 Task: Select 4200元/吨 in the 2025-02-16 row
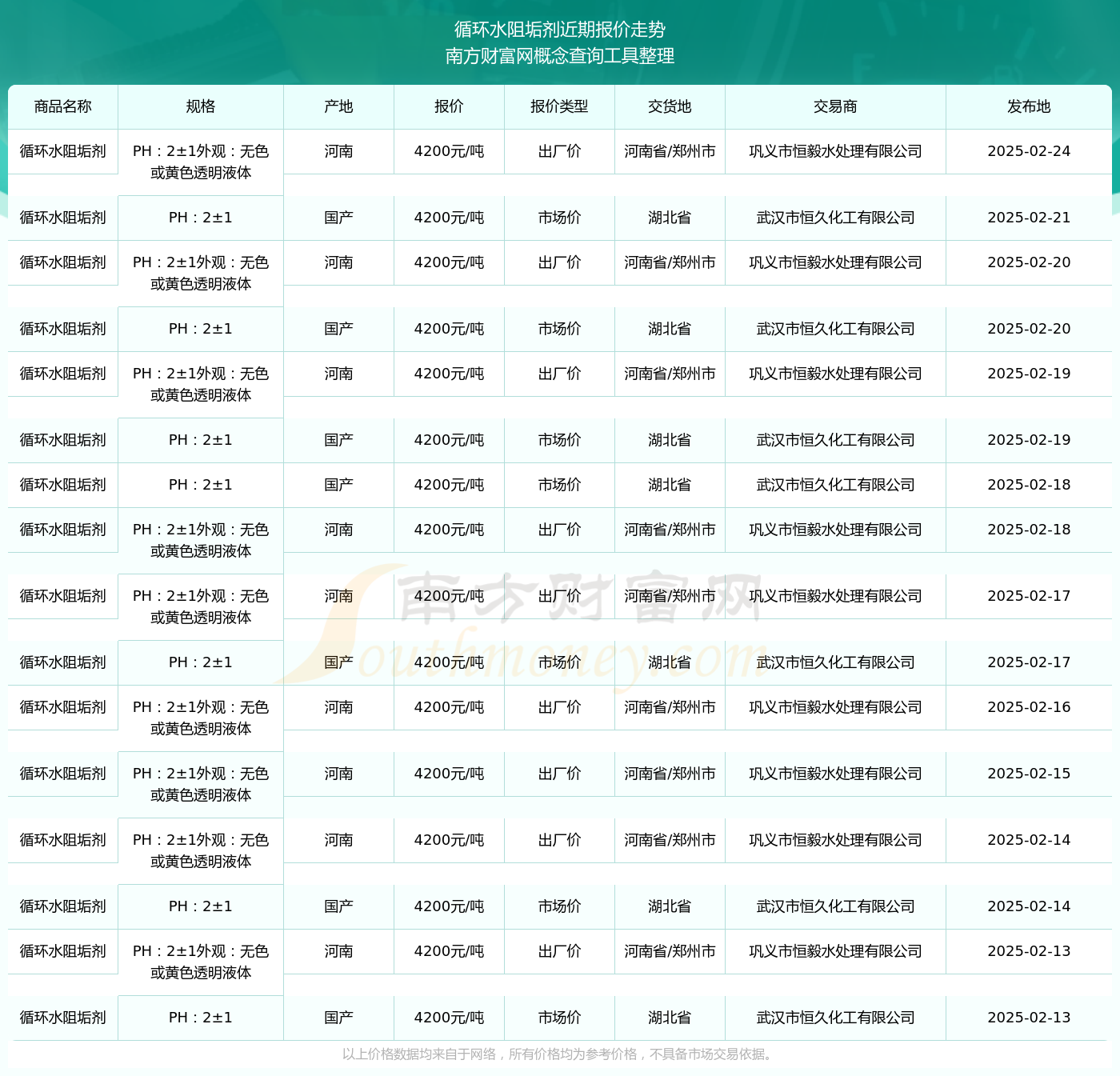point(449,707)
